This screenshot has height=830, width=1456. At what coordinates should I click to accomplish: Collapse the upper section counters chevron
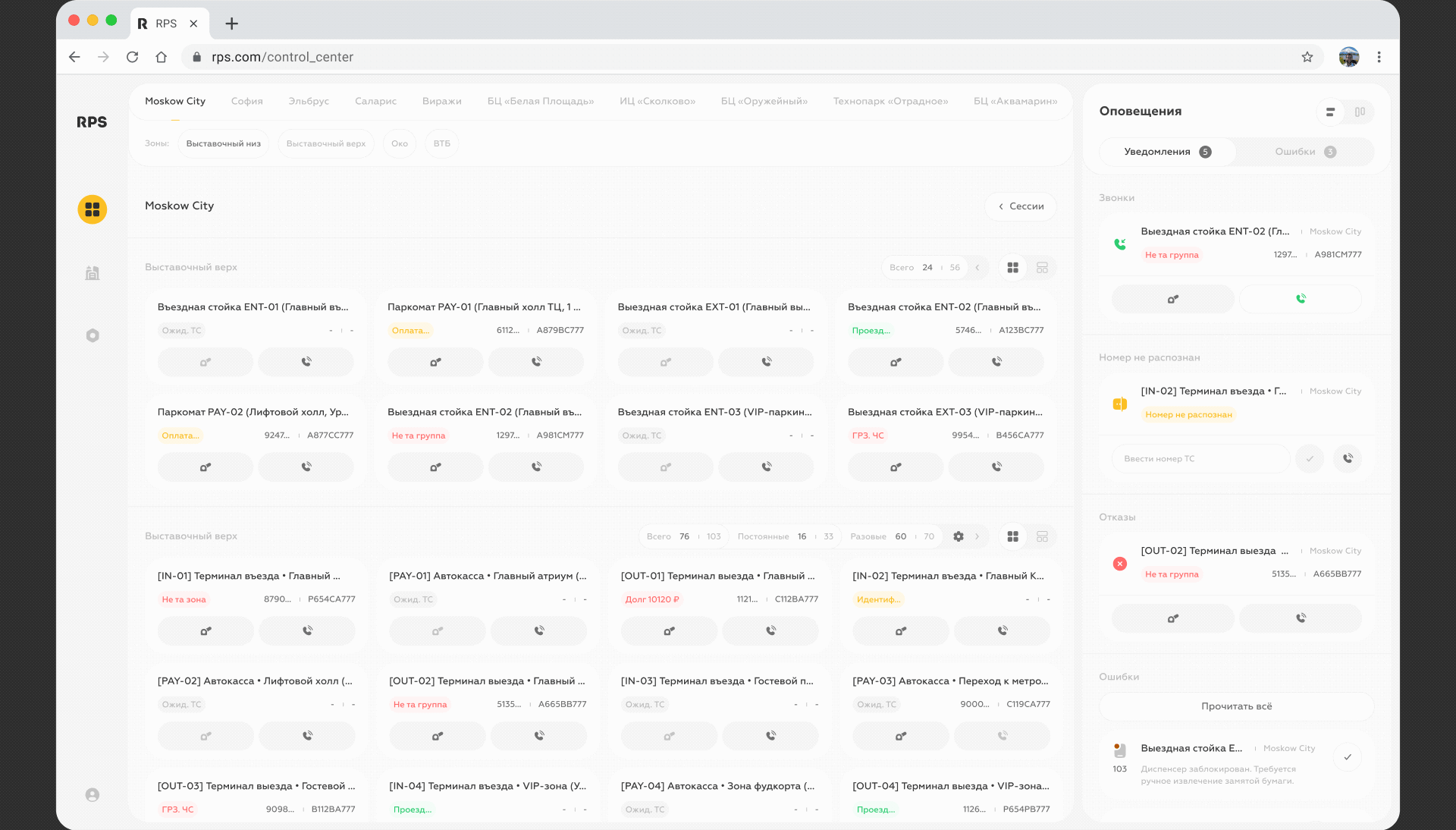[977, 268]
